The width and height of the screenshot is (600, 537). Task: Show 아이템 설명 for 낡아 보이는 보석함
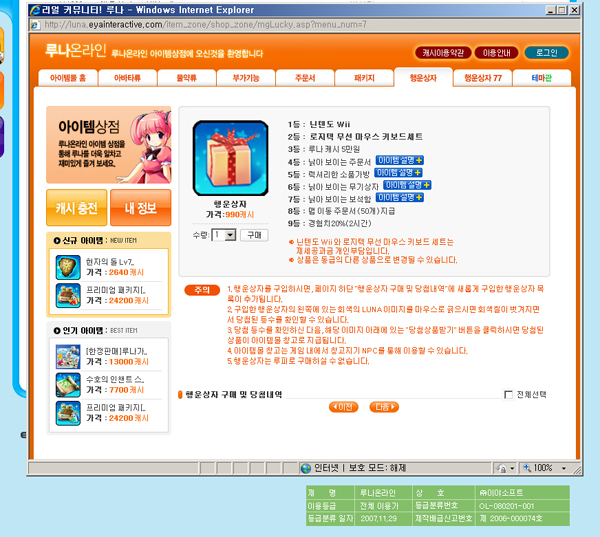pos(400,197)
